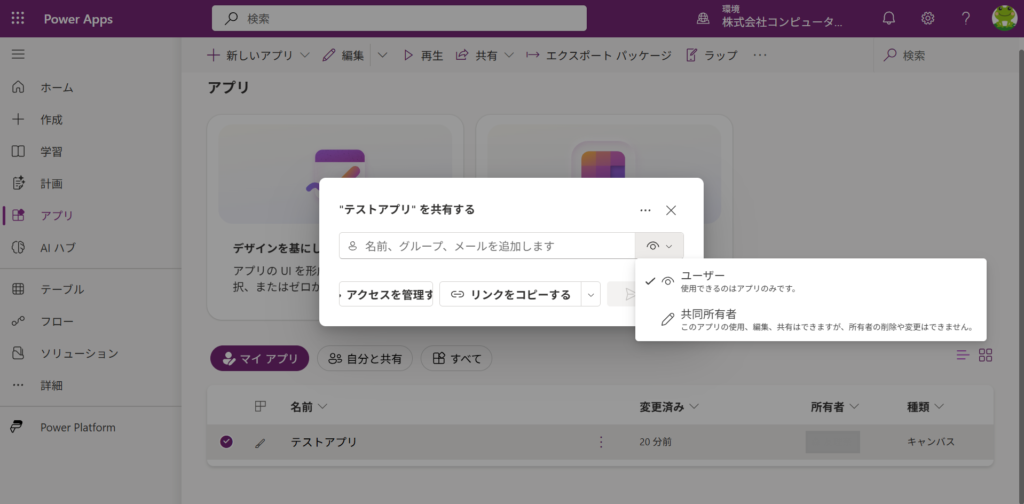This screenshot has width=1024, height=504.
Task: Click アクセスを管理する button
Action: click(x=386, y=294)
